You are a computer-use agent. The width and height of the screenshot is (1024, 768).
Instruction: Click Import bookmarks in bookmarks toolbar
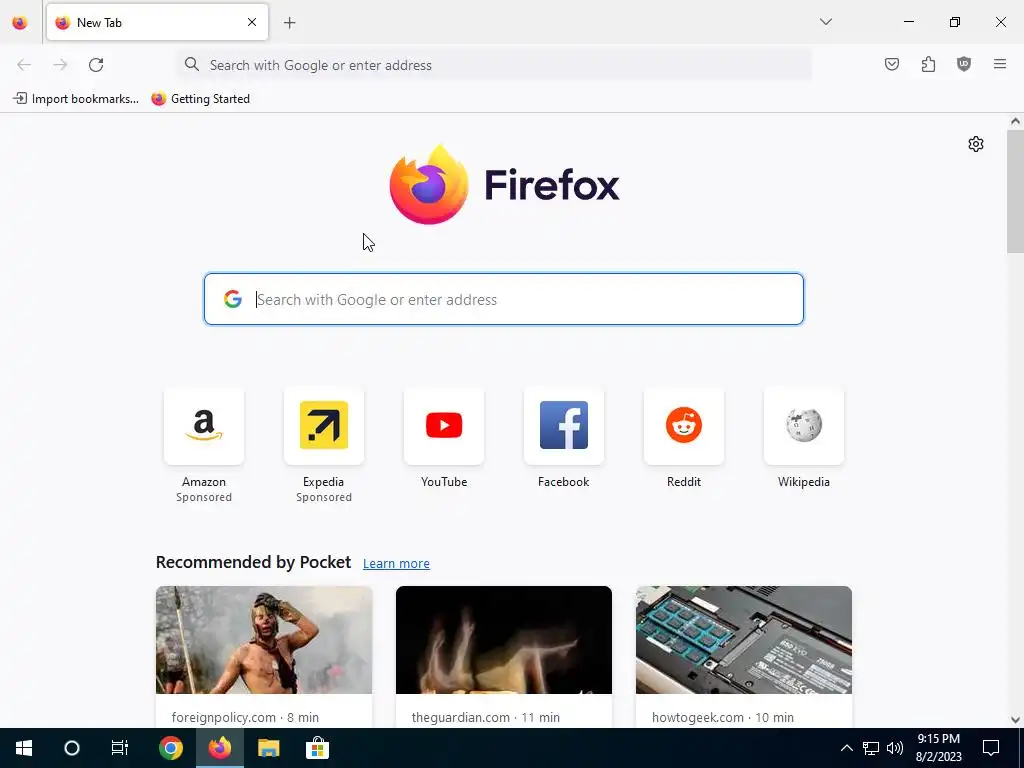click(76, 99)
